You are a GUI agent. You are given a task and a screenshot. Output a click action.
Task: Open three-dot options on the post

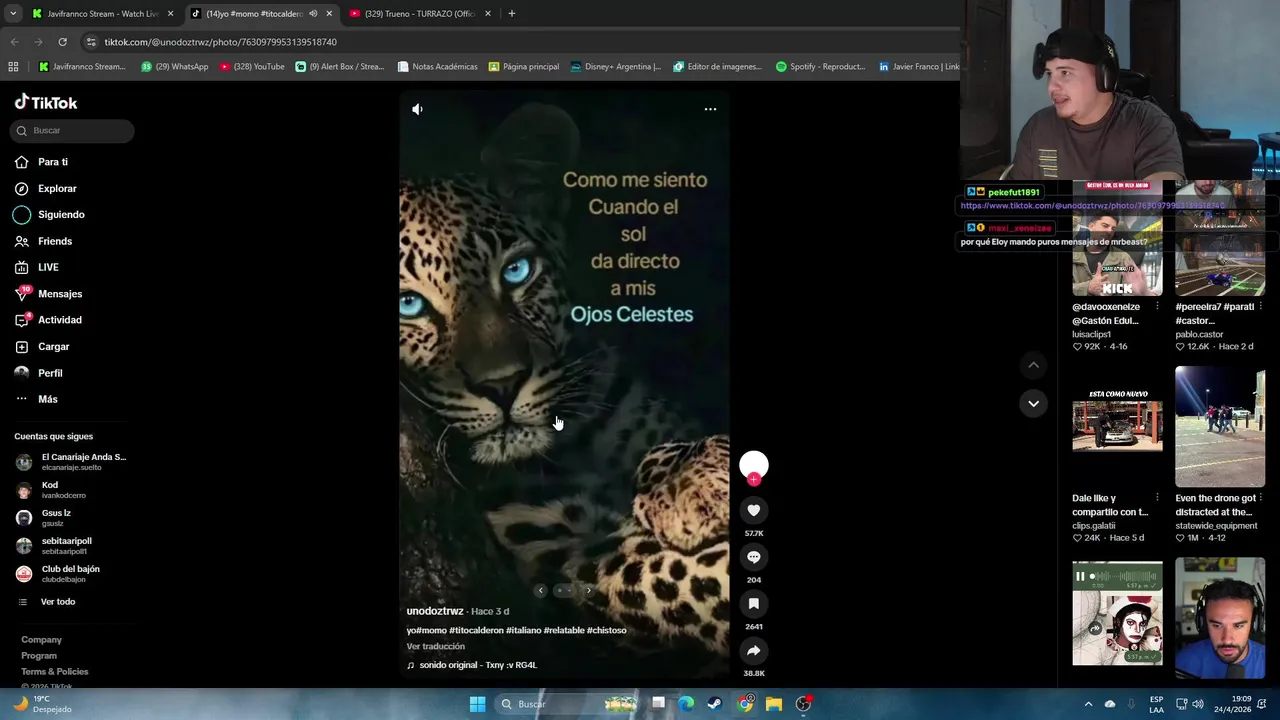click(x=710, y=109)
